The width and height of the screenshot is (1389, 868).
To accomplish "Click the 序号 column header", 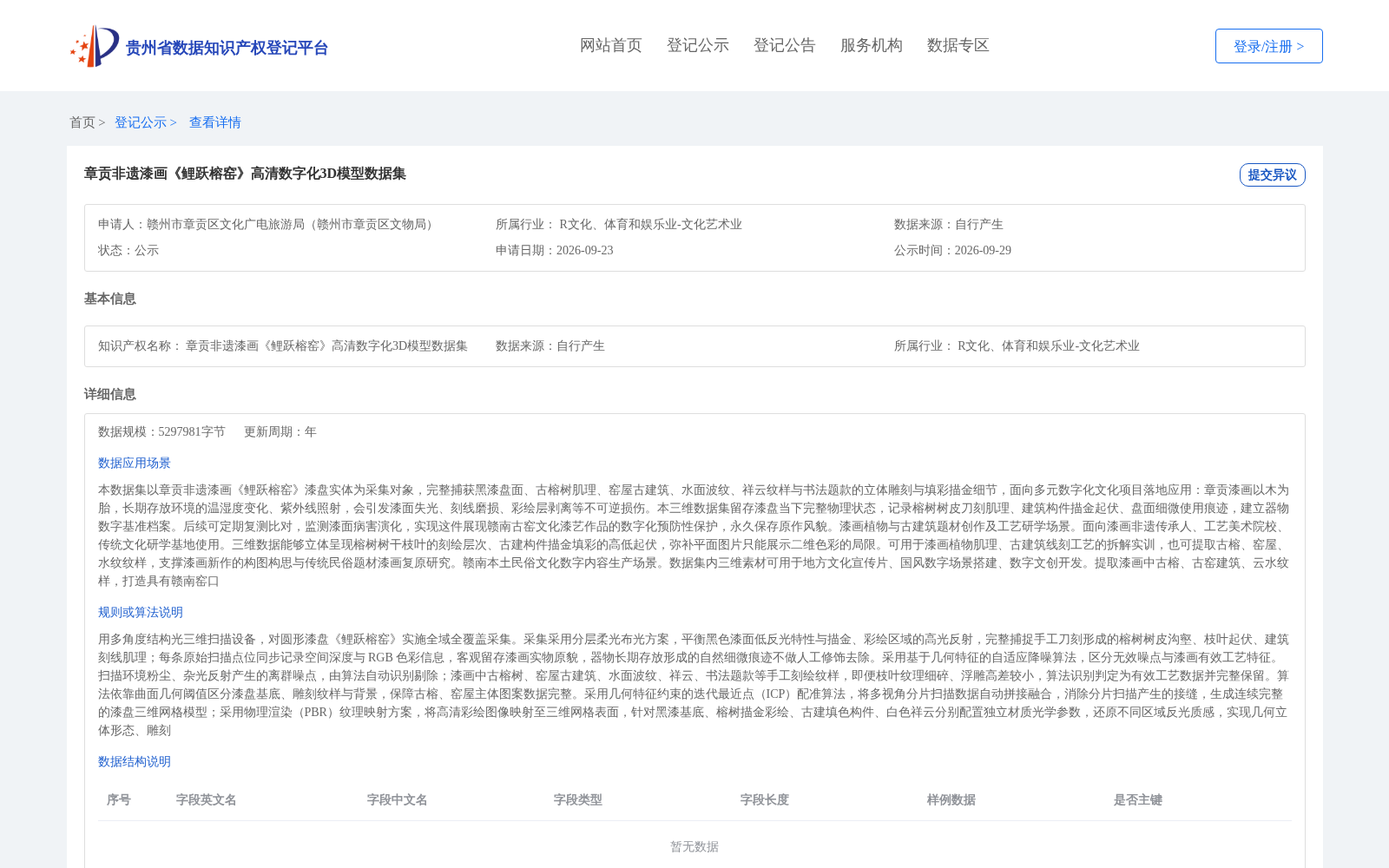I will pyautogui.click(x=119, y=799).
